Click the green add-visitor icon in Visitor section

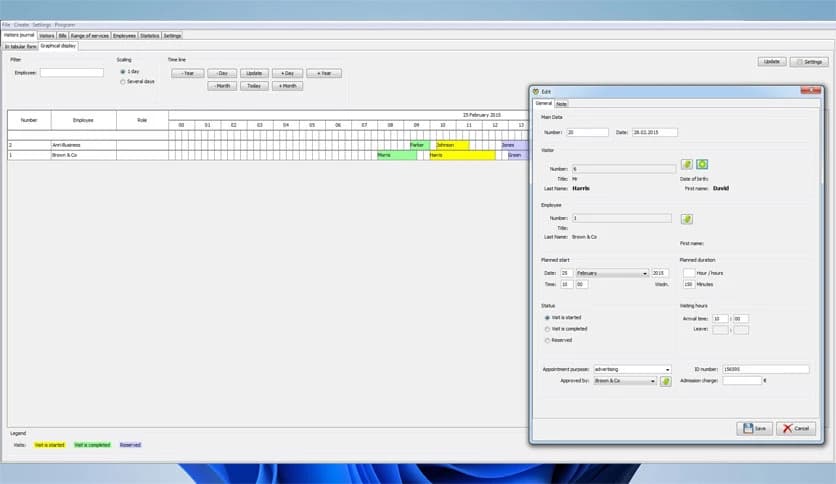pos(703,164)
